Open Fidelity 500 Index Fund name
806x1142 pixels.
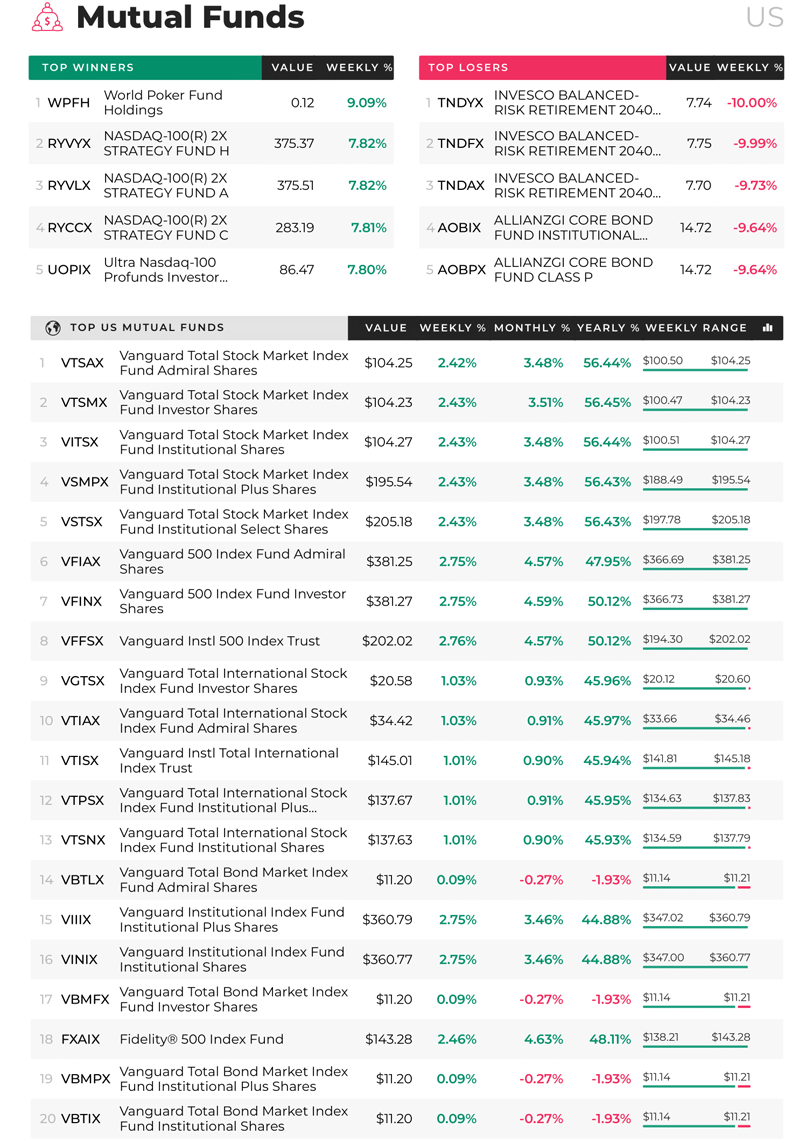tap(202, 1039)
